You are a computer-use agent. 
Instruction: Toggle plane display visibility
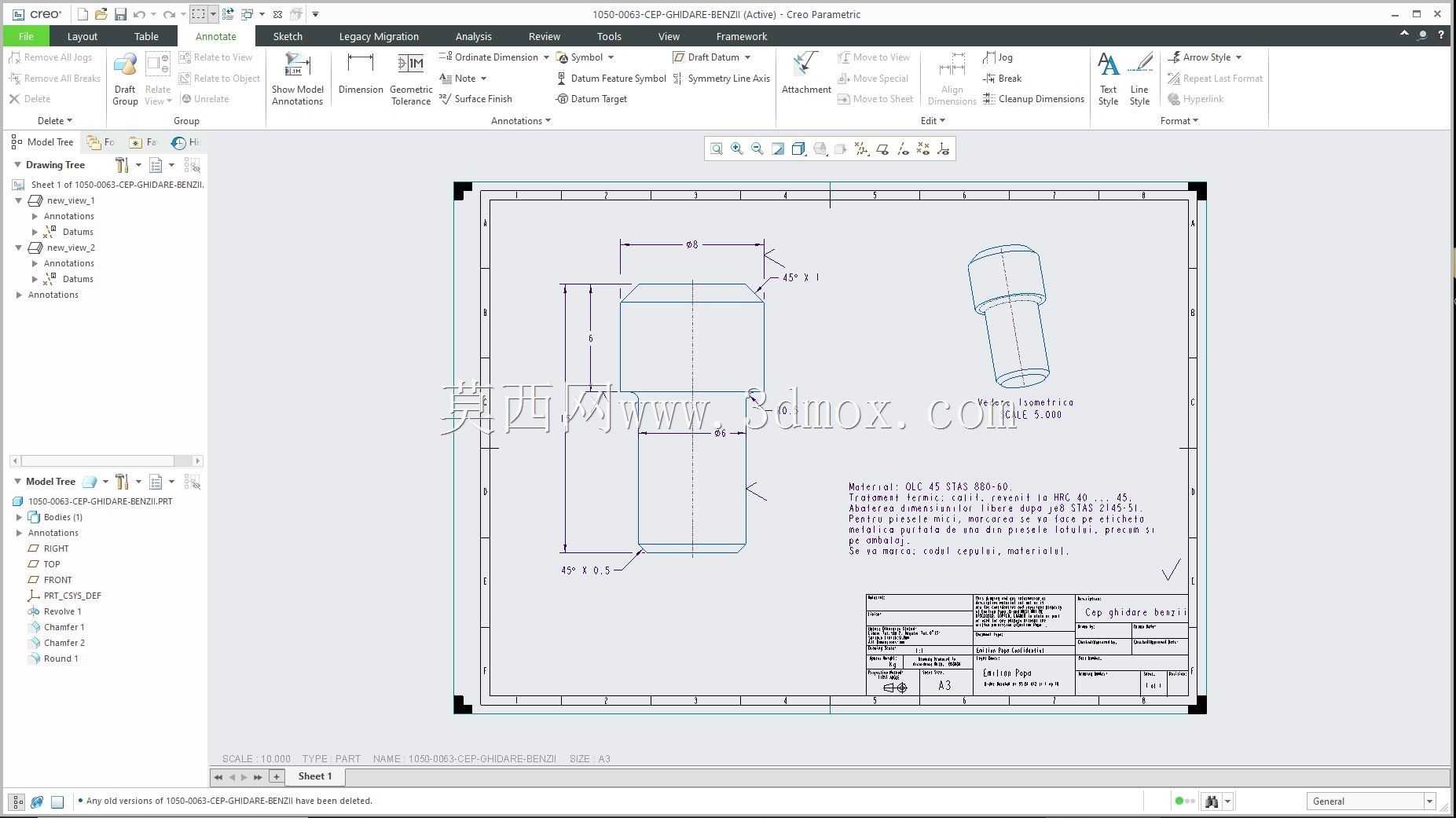[x=882, y=149]
